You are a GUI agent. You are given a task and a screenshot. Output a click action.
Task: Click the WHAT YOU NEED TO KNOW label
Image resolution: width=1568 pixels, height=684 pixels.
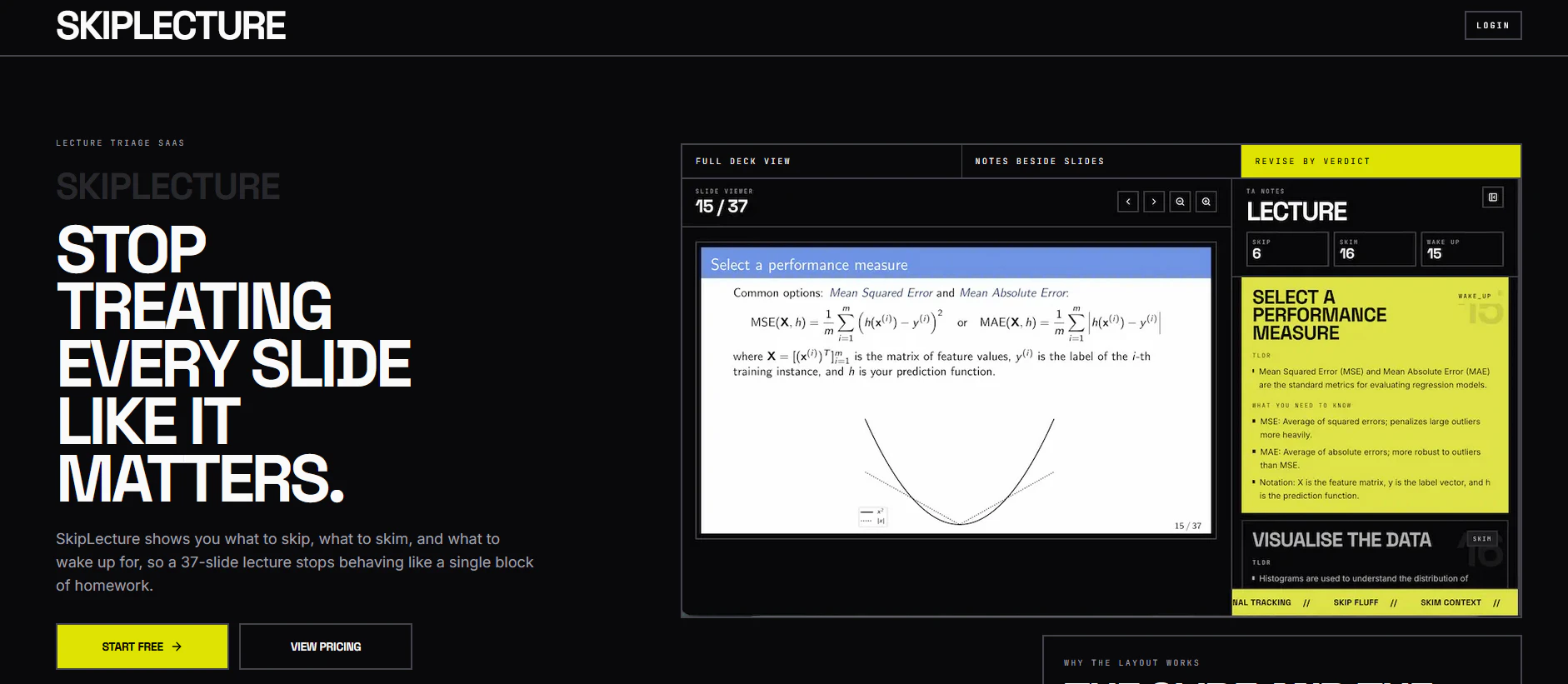point(1301,406)
